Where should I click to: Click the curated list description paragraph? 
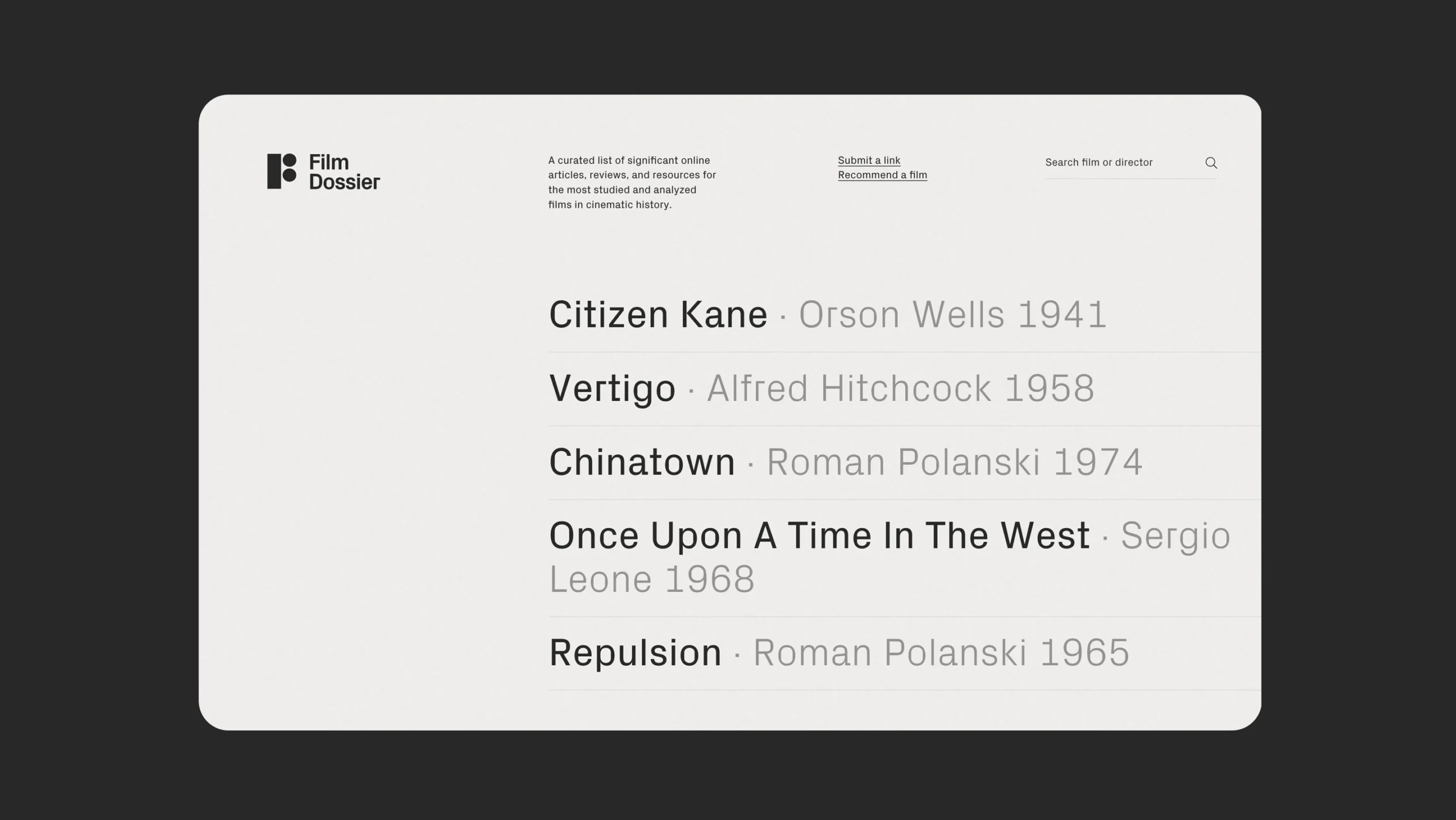(632, 183)
